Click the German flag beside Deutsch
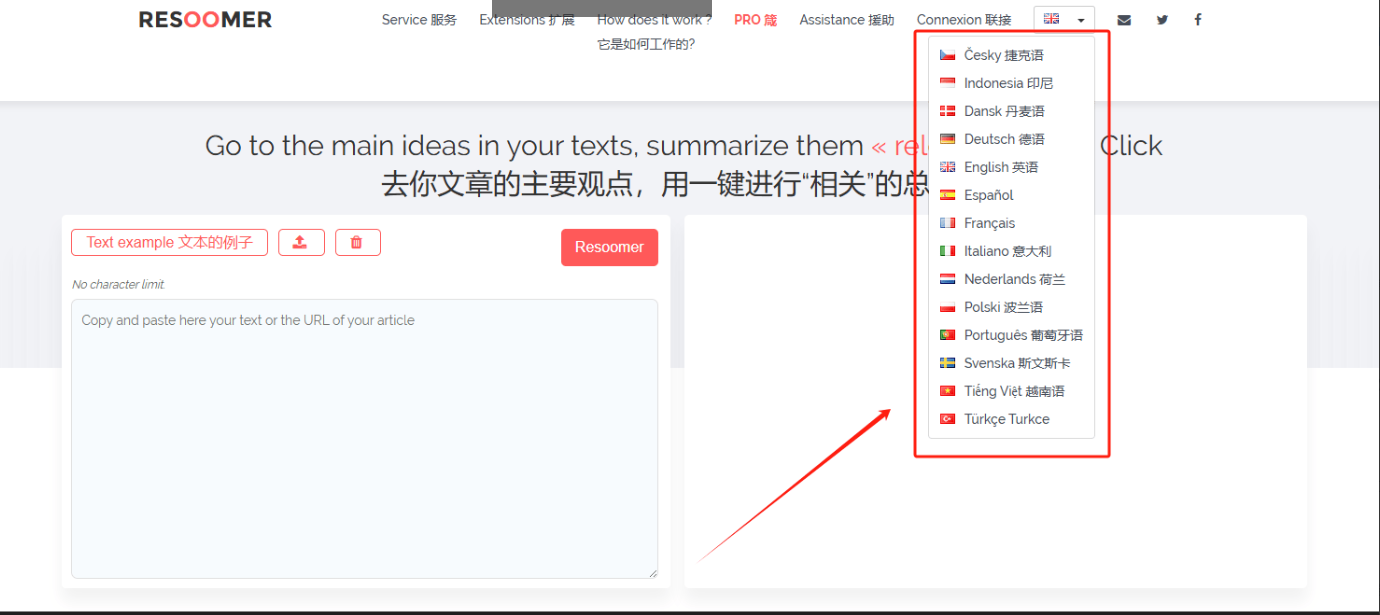Screen dimensions: 1380x615 coord(947,138)
